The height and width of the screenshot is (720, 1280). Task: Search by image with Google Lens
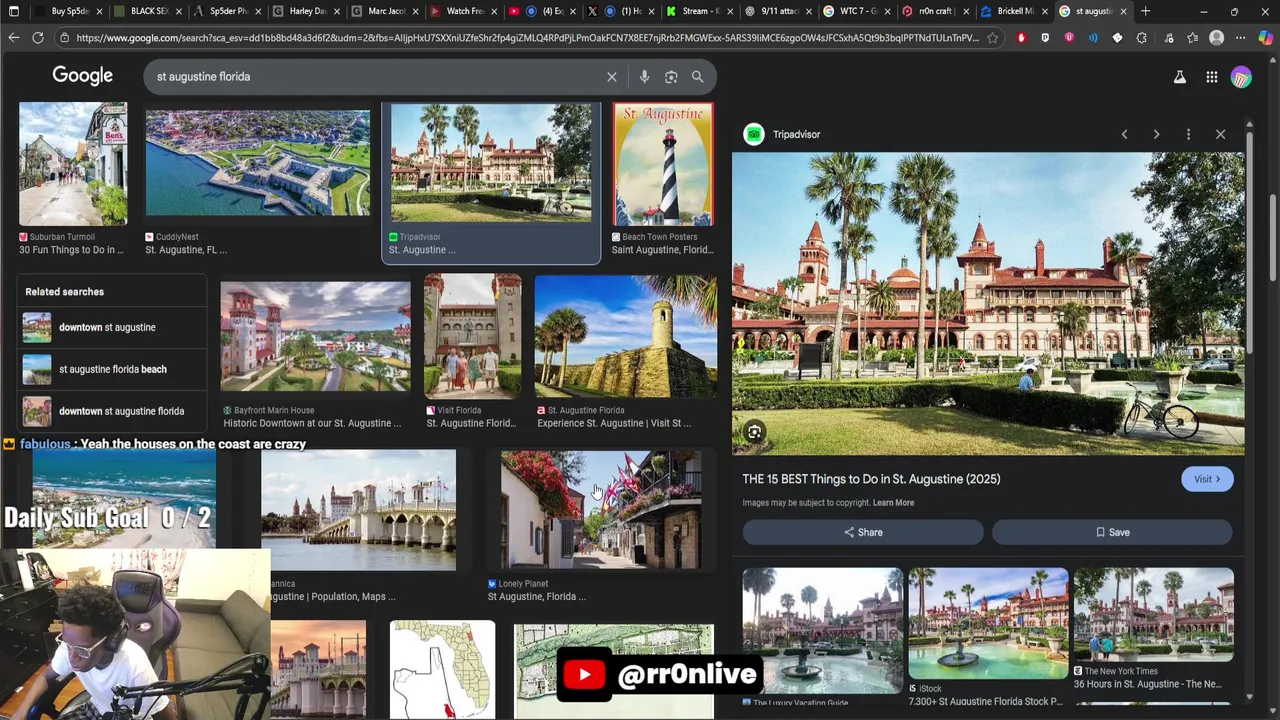671,77
